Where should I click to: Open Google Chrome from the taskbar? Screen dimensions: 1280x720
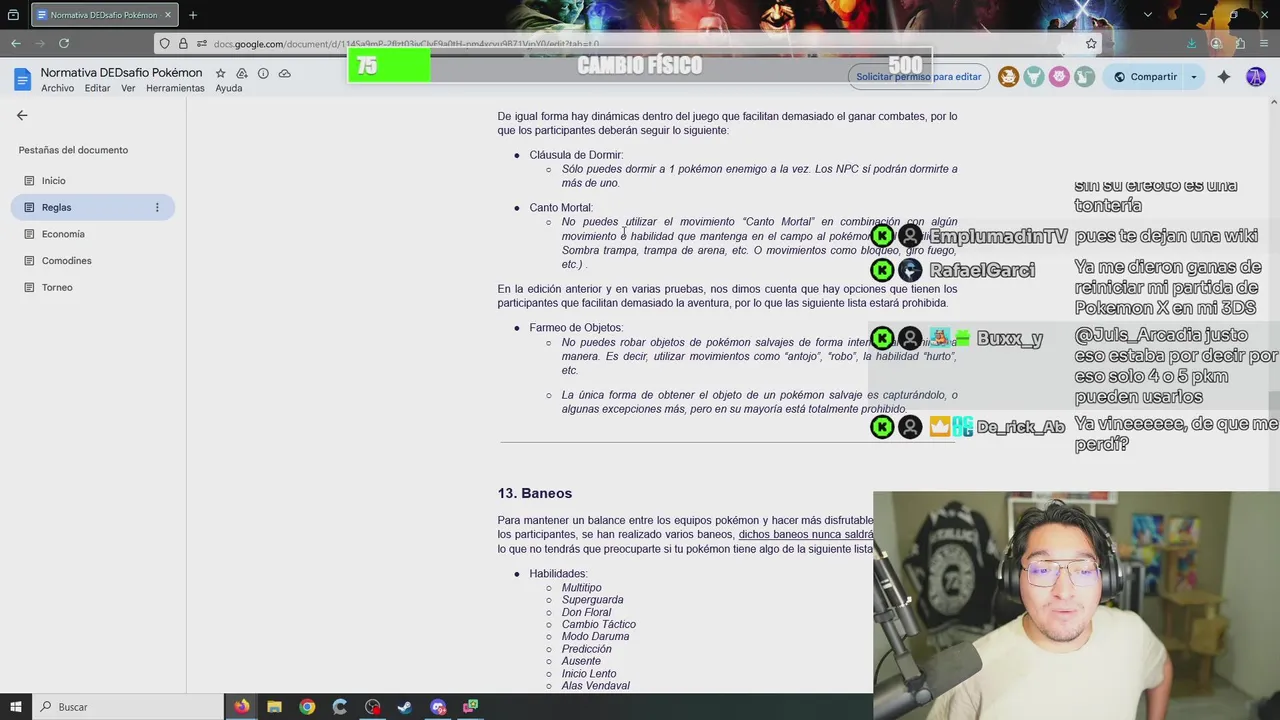[x=307, y=707]
